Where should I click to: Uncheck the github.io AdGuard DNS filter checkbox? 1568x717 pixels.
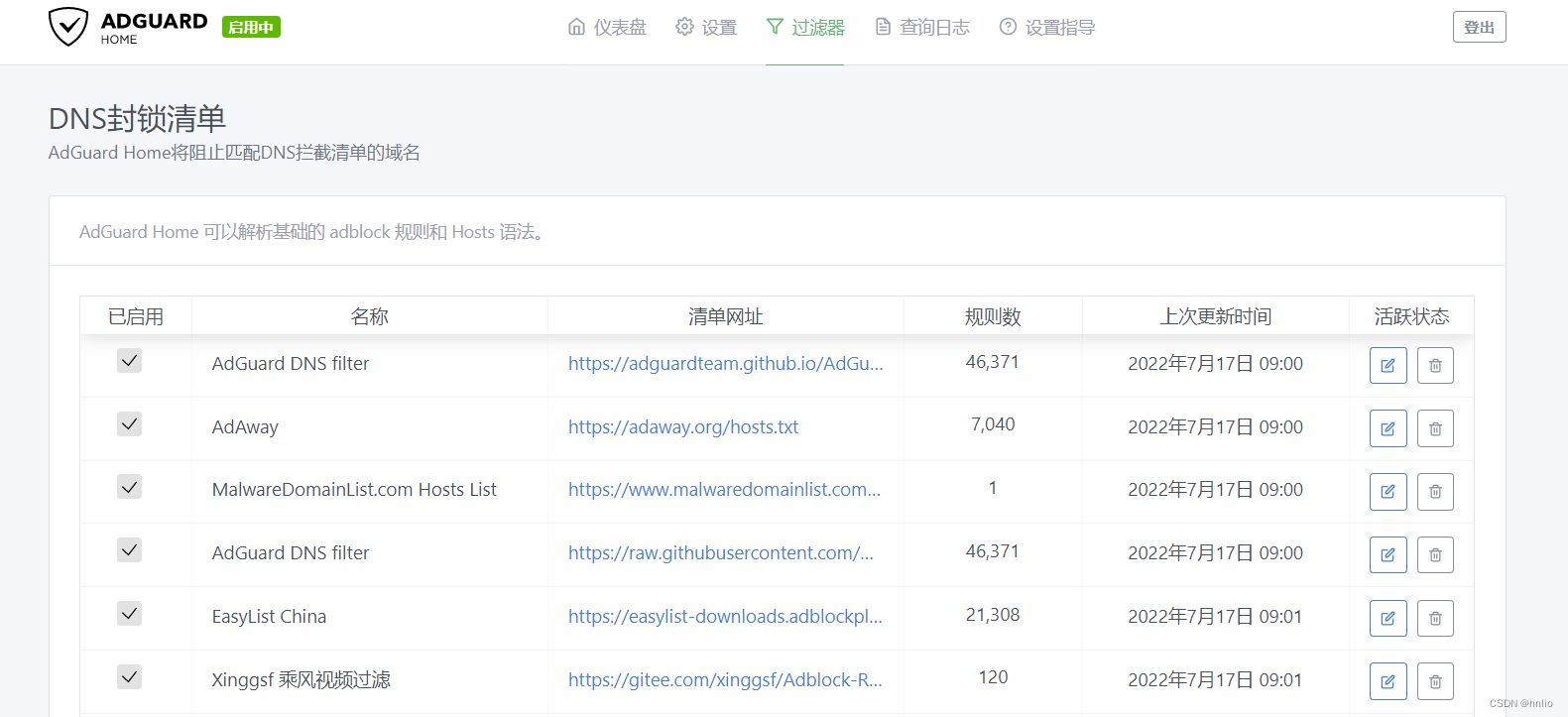129,361
